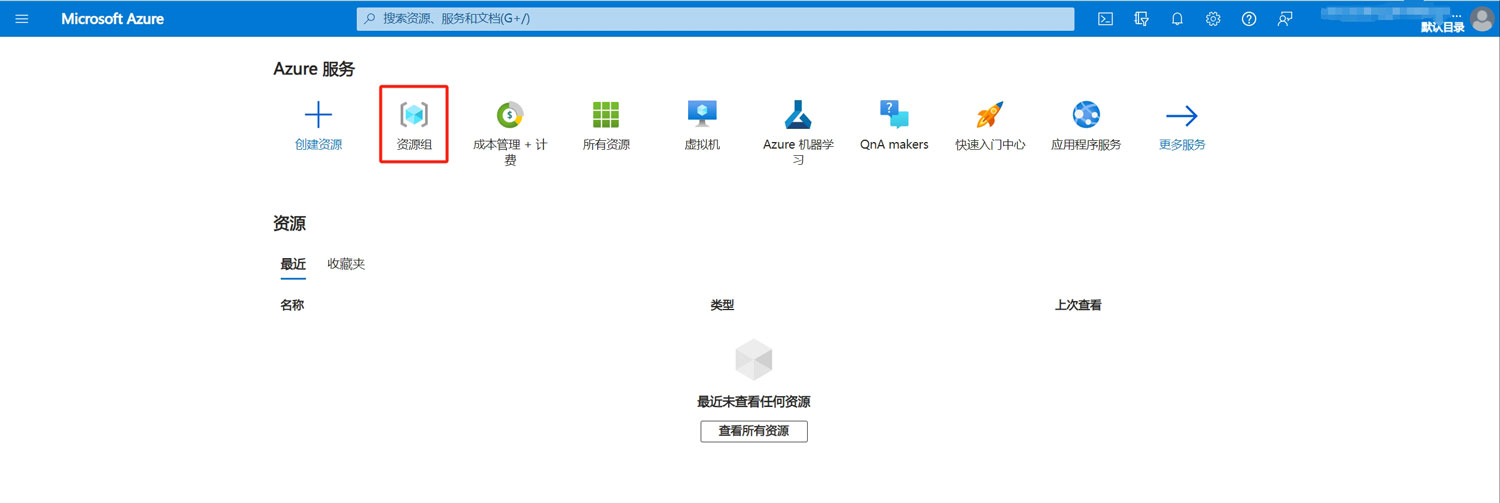Open the 应用程序服务 app services icon
The image size is (1500, 503).
point(1086,115)
